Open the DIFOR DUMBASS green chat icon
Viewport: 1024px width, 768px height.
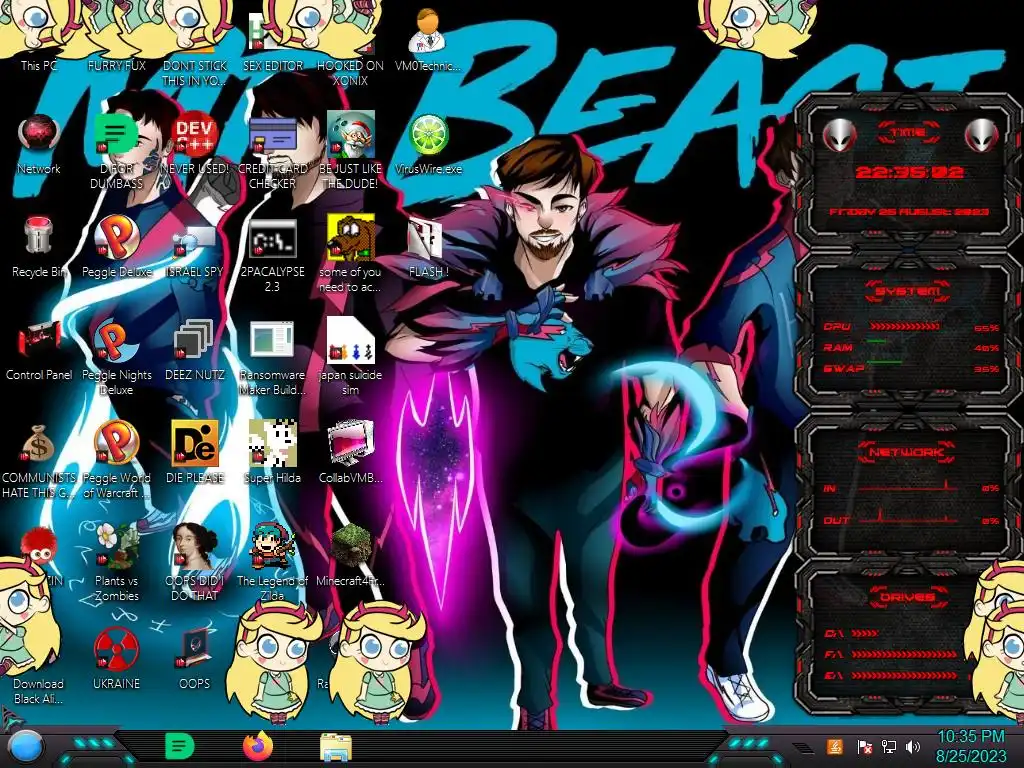[117, 152]
